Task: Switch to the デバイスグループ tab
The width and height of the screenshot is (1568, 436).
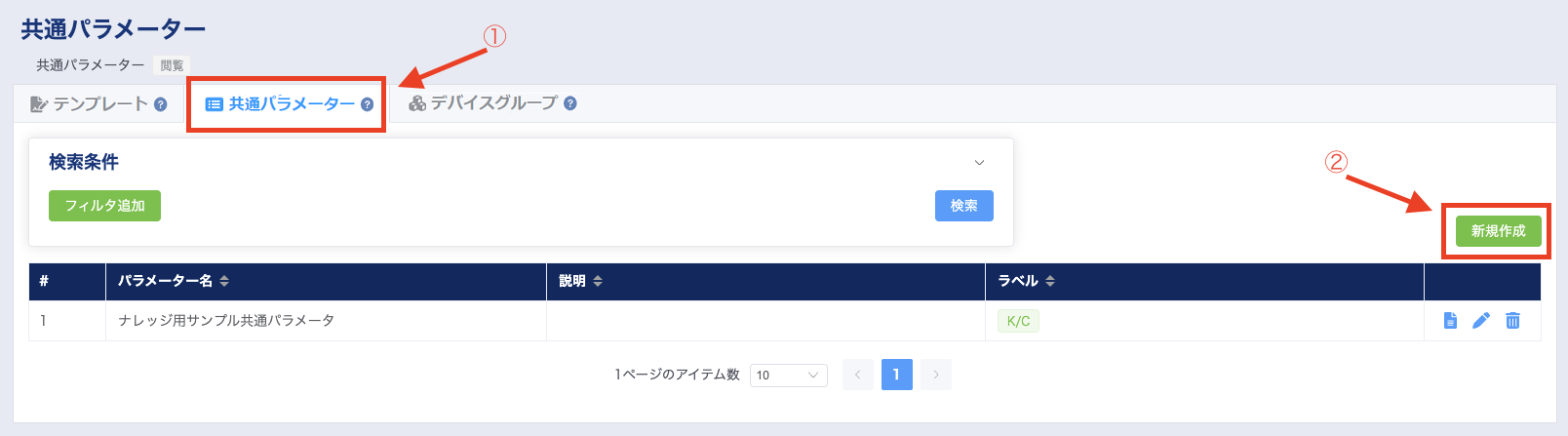Action: [492, 103]
